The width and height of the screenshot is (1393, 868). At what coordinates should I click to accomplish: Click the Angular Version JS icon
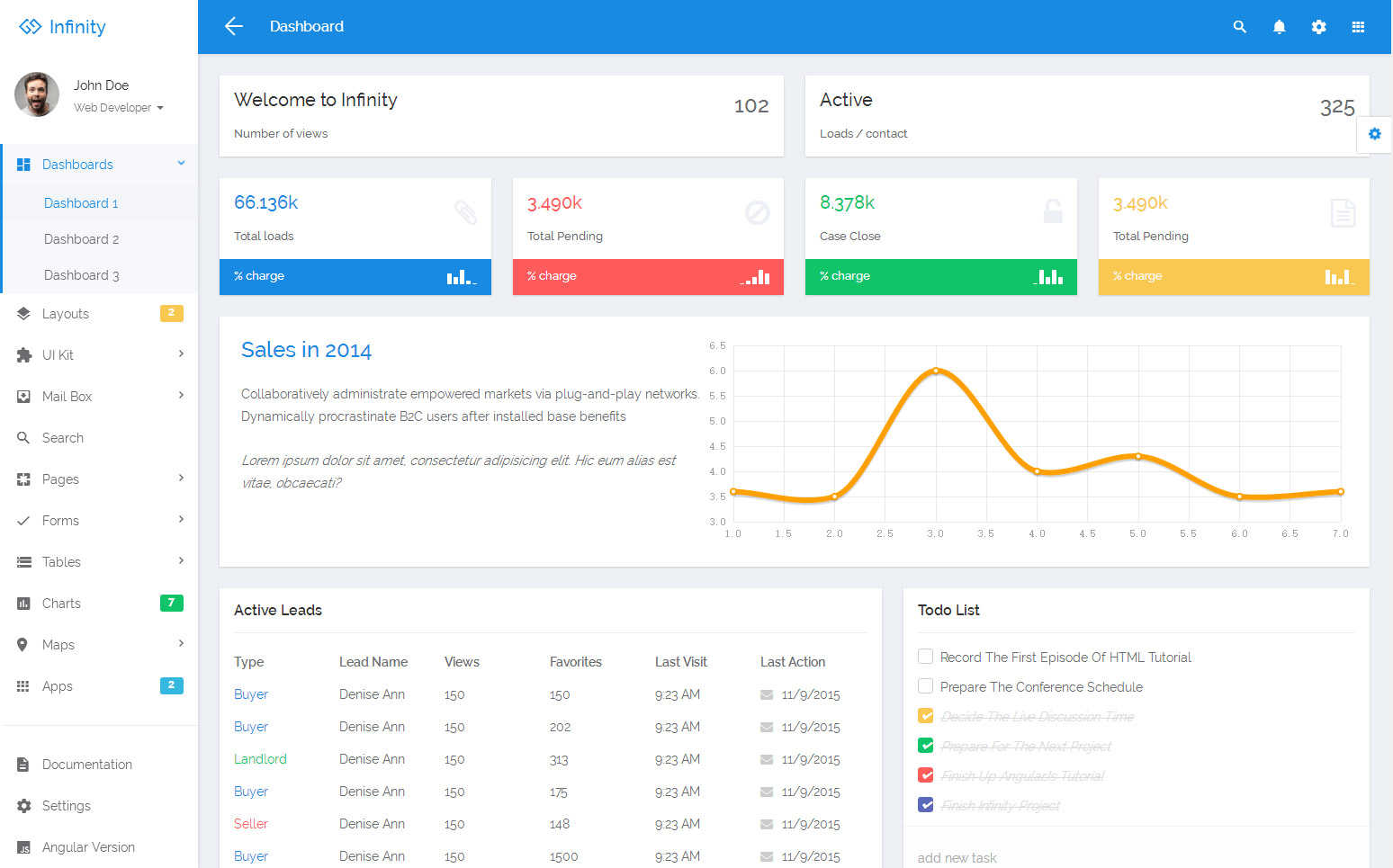click(23, 847)
